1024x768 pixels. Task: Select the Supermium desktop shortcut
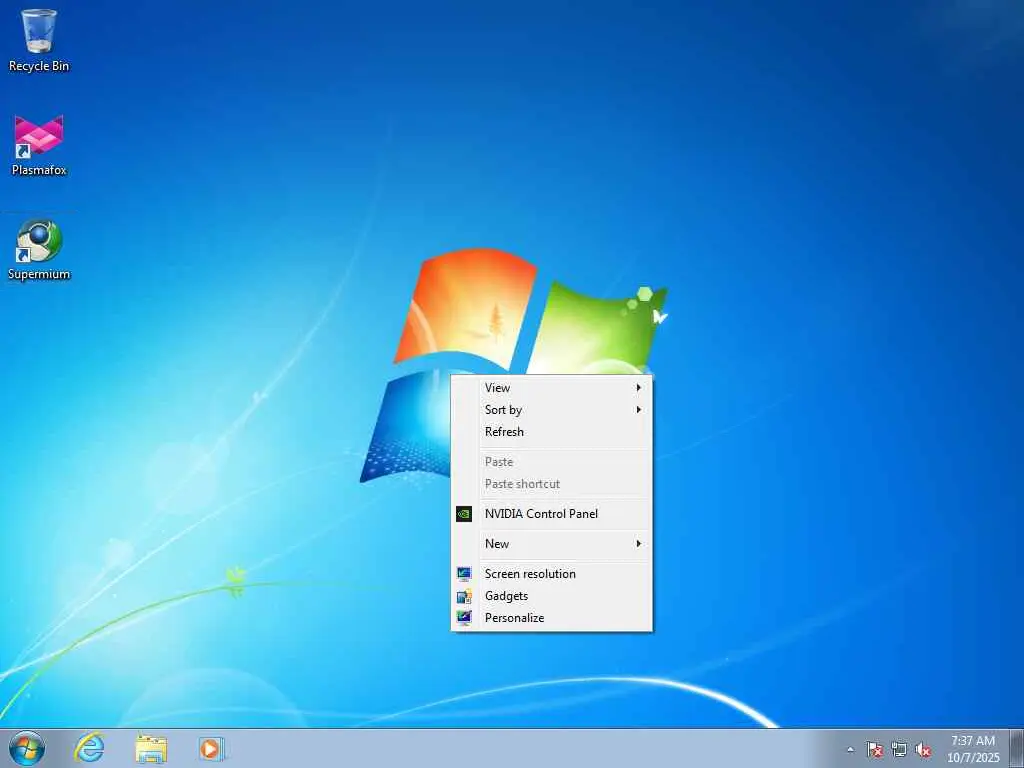(x=39, y=249)
